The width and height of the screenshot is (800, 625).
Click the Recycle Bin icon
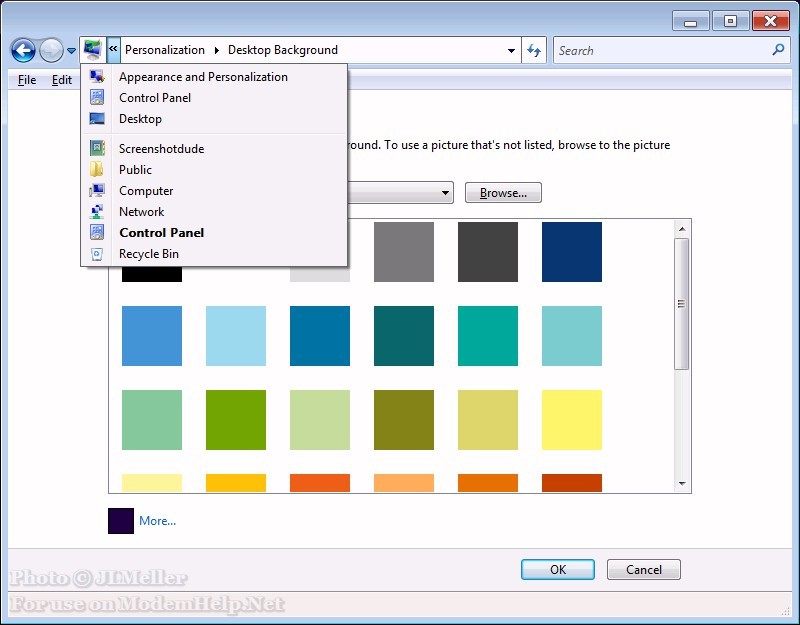click(97, 254)
